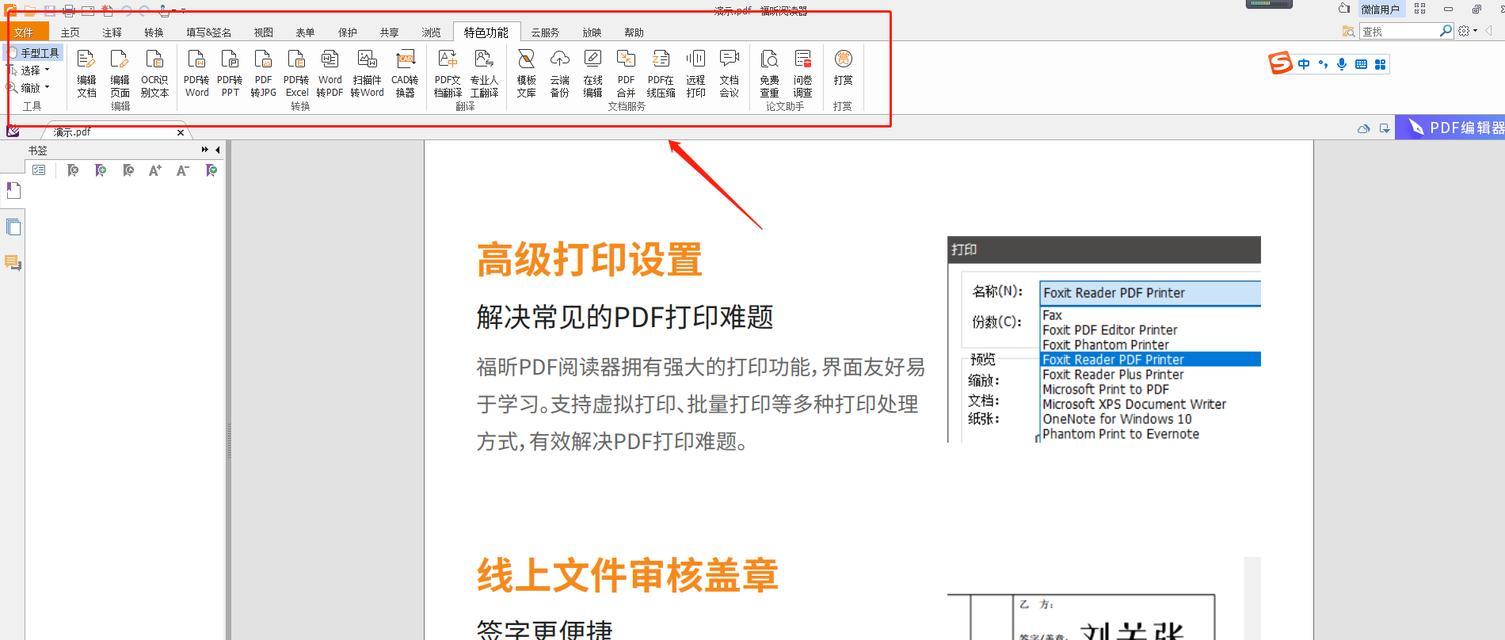Click the Sogou IME microphone icon
Viewport: 1505px width, 640px height.
coord(1342,64)
